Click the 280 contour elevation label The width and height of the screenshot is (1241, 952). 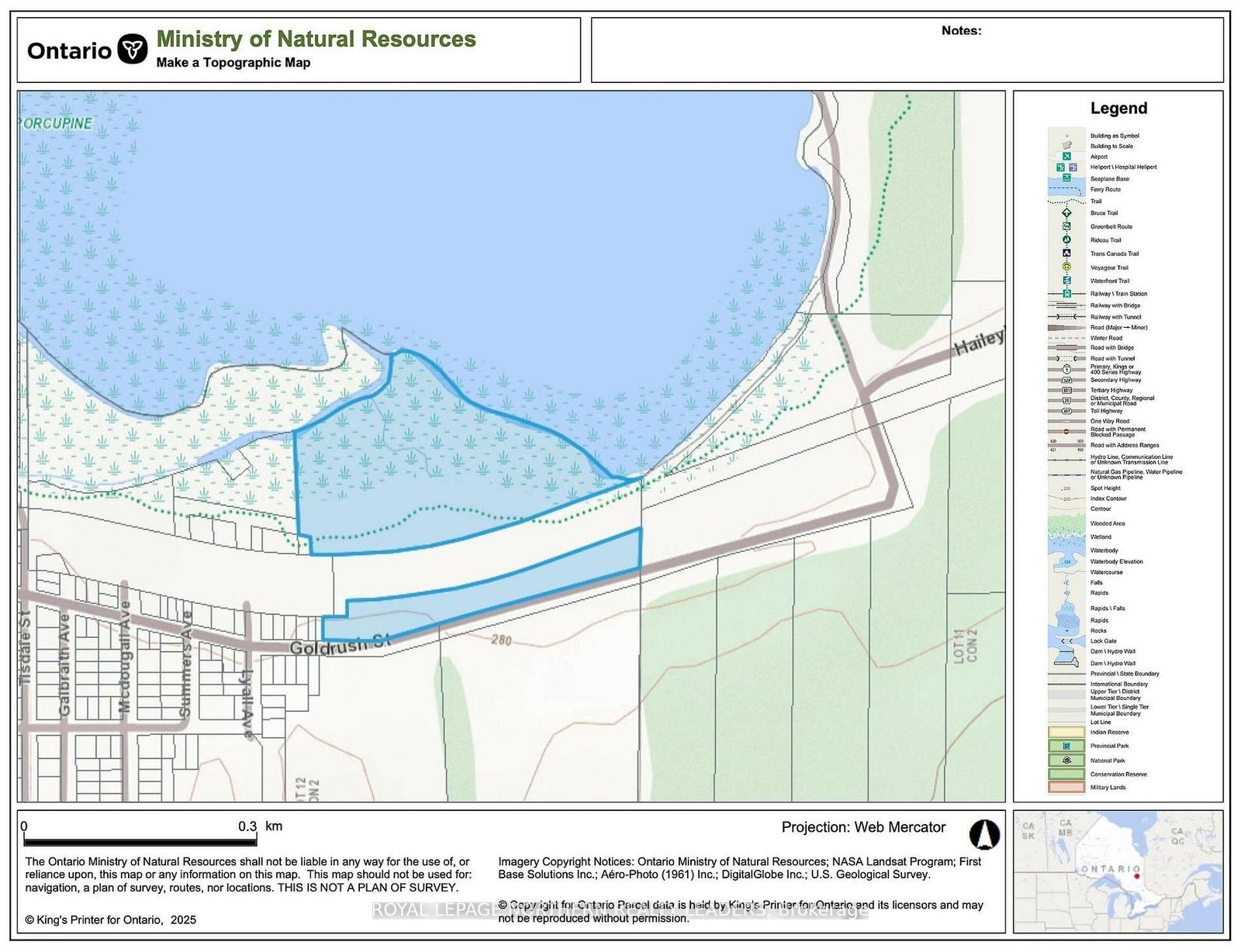tap(501, 640)
